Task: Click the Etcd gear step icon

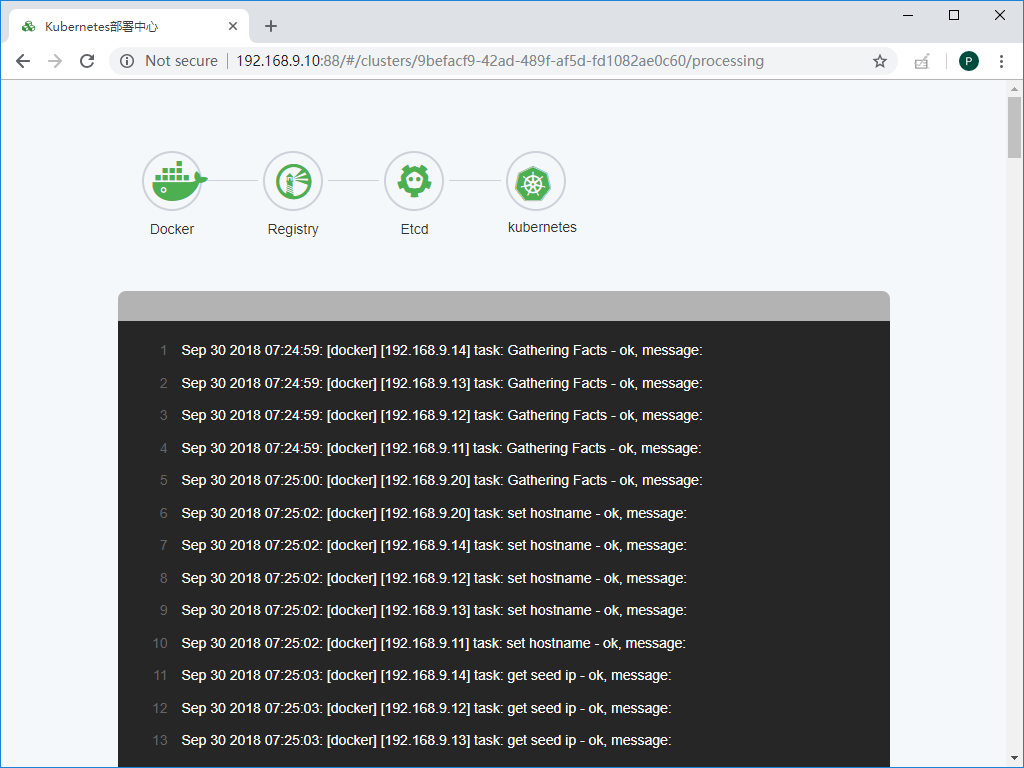Action: click(414, 181)
